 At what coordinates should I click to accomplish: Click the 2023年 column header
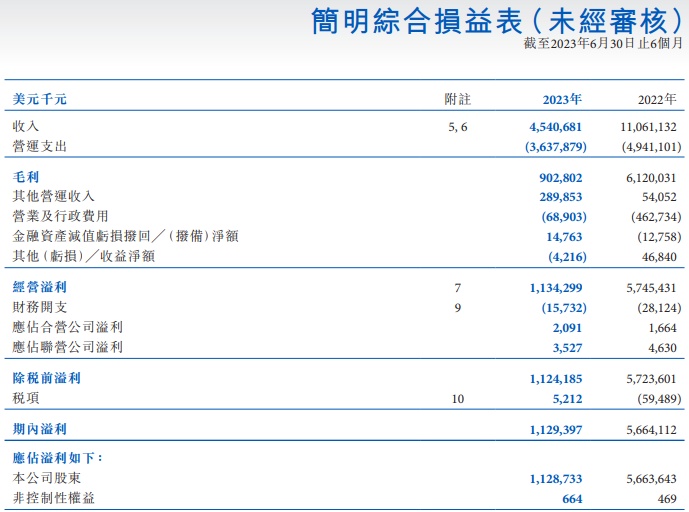562,99
